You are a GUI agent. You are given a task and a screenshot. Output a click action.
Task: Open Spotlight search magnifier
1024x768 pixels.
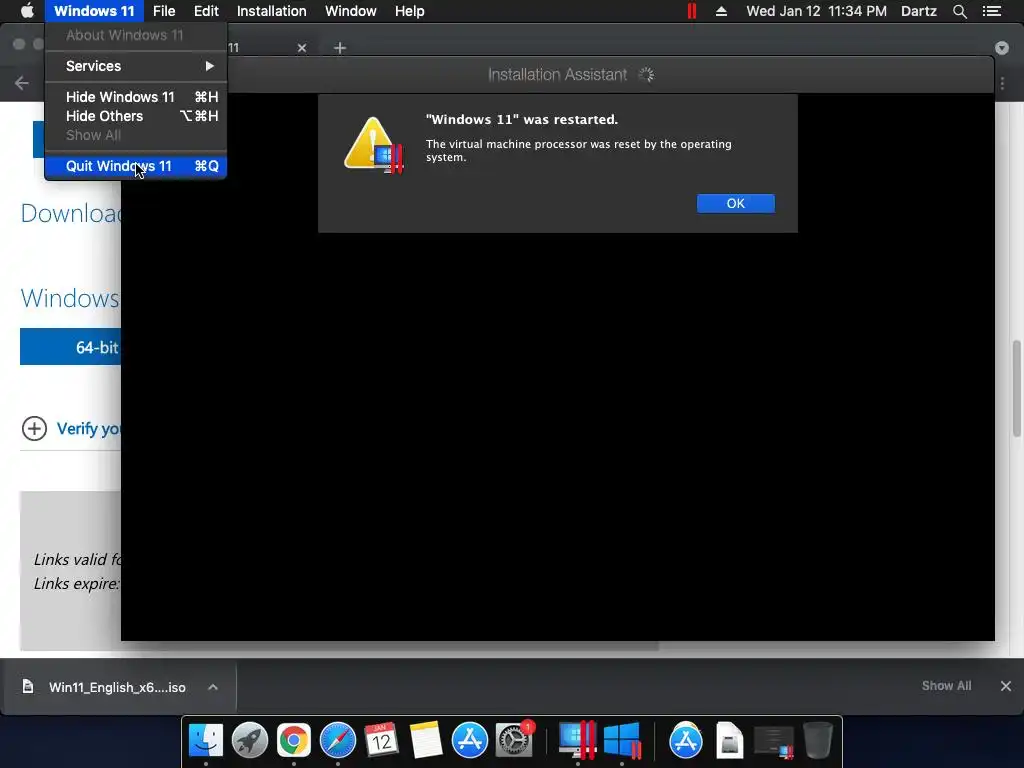tap(959, 11)
